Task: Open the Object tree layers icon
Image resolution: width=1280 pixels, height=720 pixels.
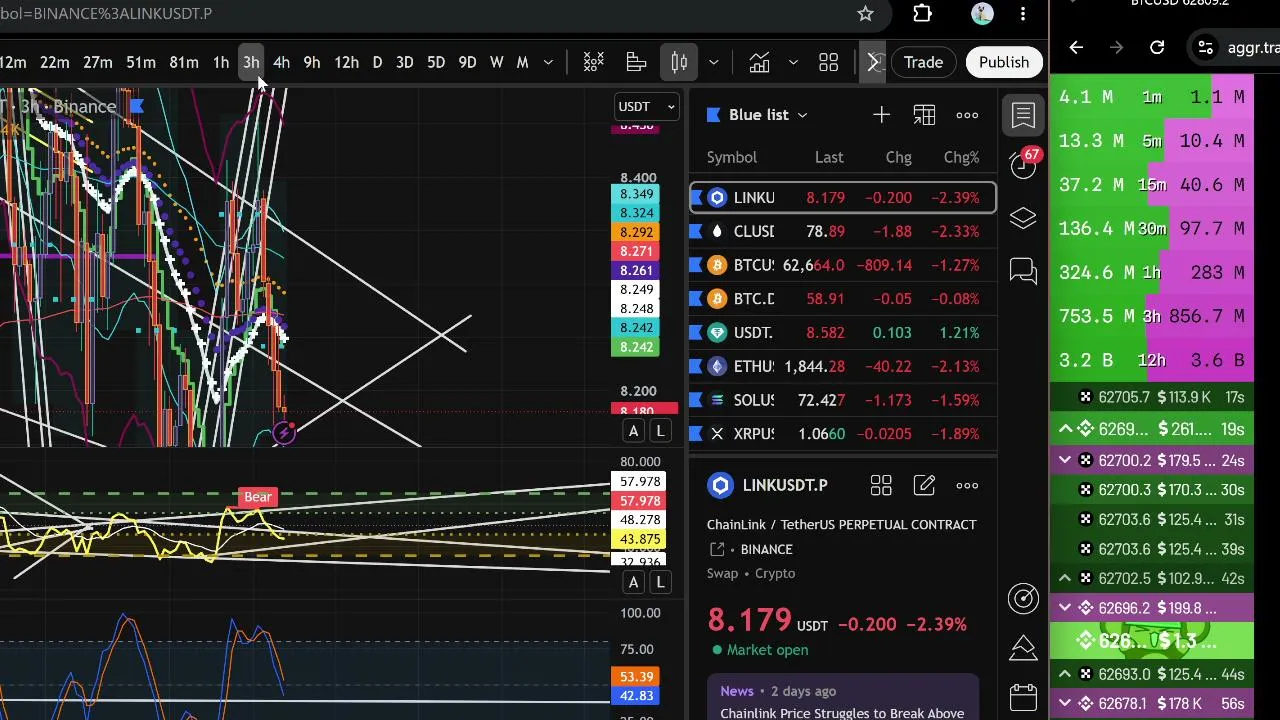Action: (x=1023, y=219)
